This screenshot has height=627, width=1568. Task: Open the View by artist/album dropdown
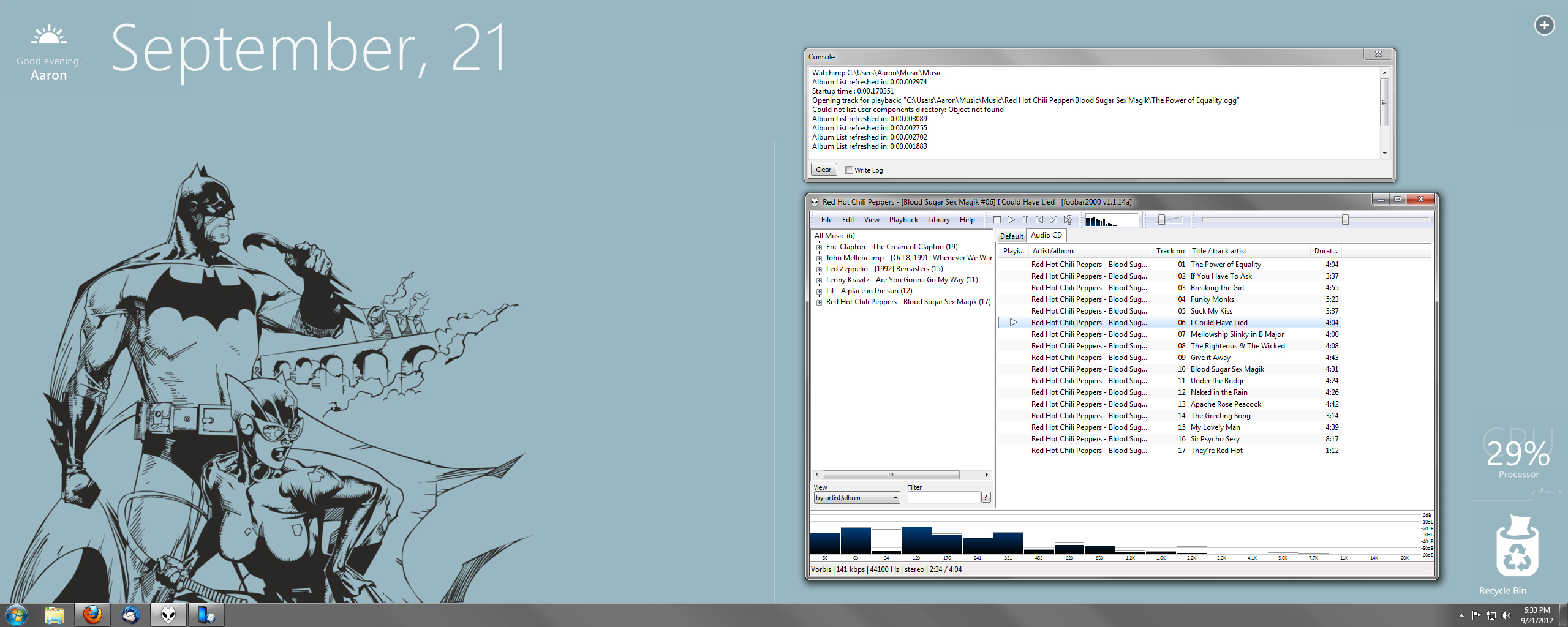click(857, 498)
